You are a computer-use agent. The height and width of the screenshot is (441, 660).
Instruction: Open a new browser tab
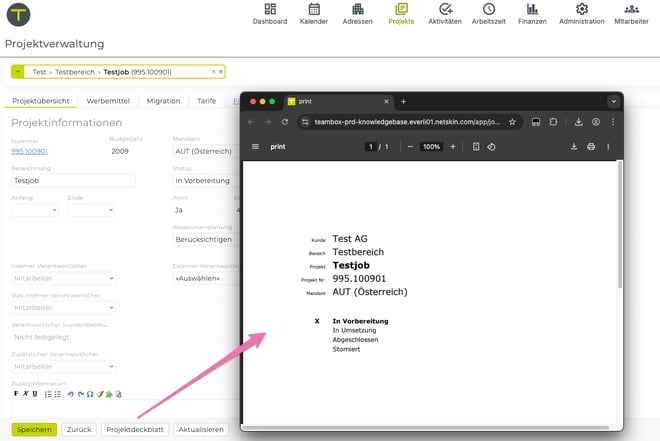tap(403, 101)
